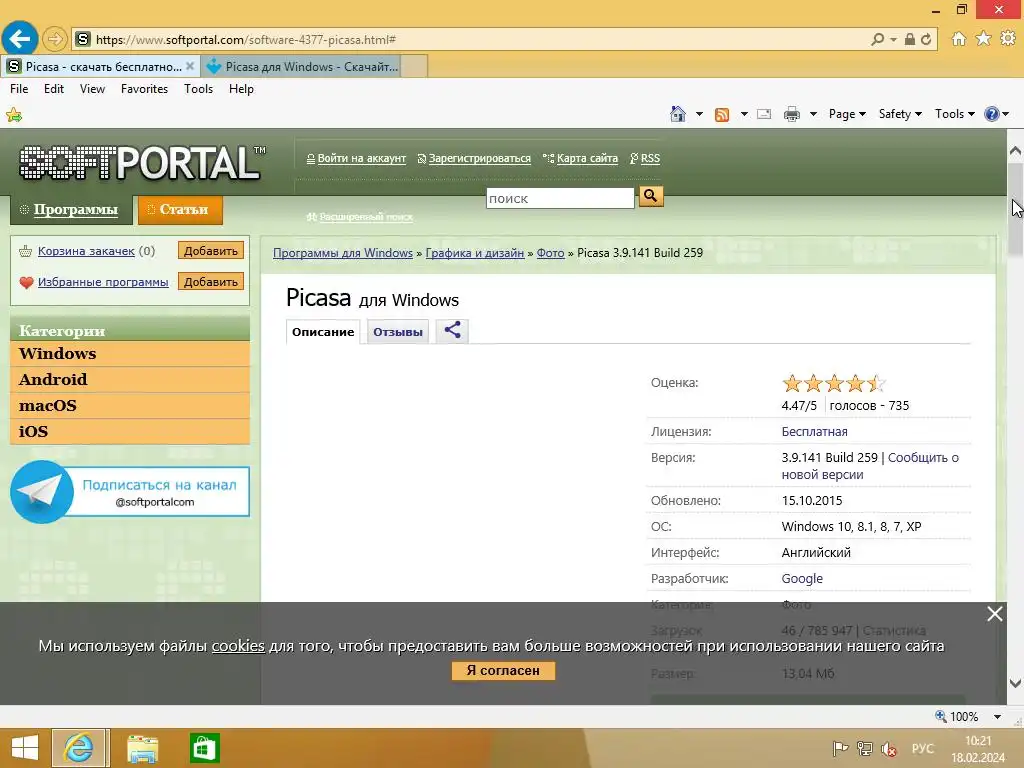Rate Picasa using the star rating
Image resolution: width=1024 pixels, height=768 pixels.
click(x=833, y=383)
